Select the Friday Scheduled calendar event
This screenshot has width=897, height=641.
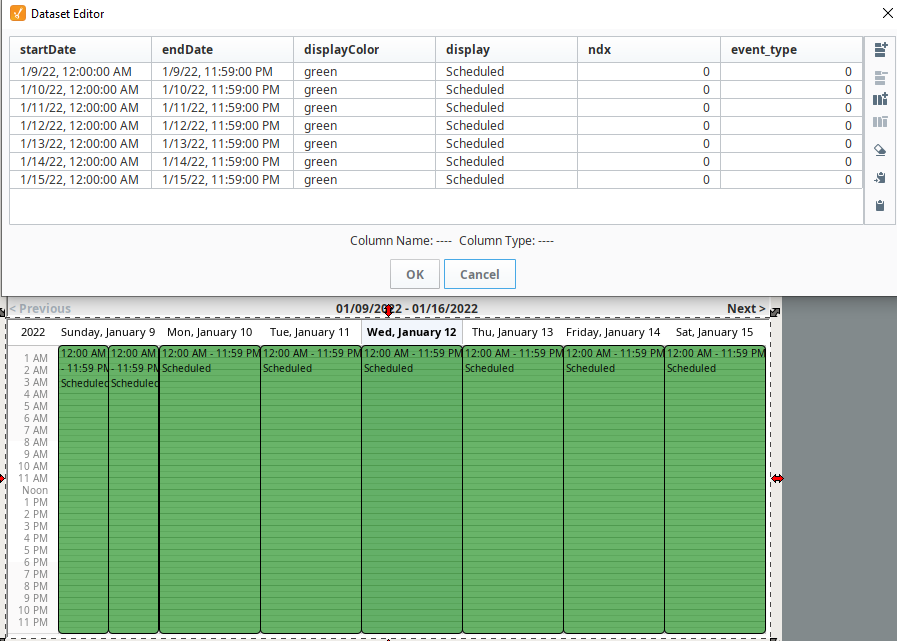[x=614, y=489]
